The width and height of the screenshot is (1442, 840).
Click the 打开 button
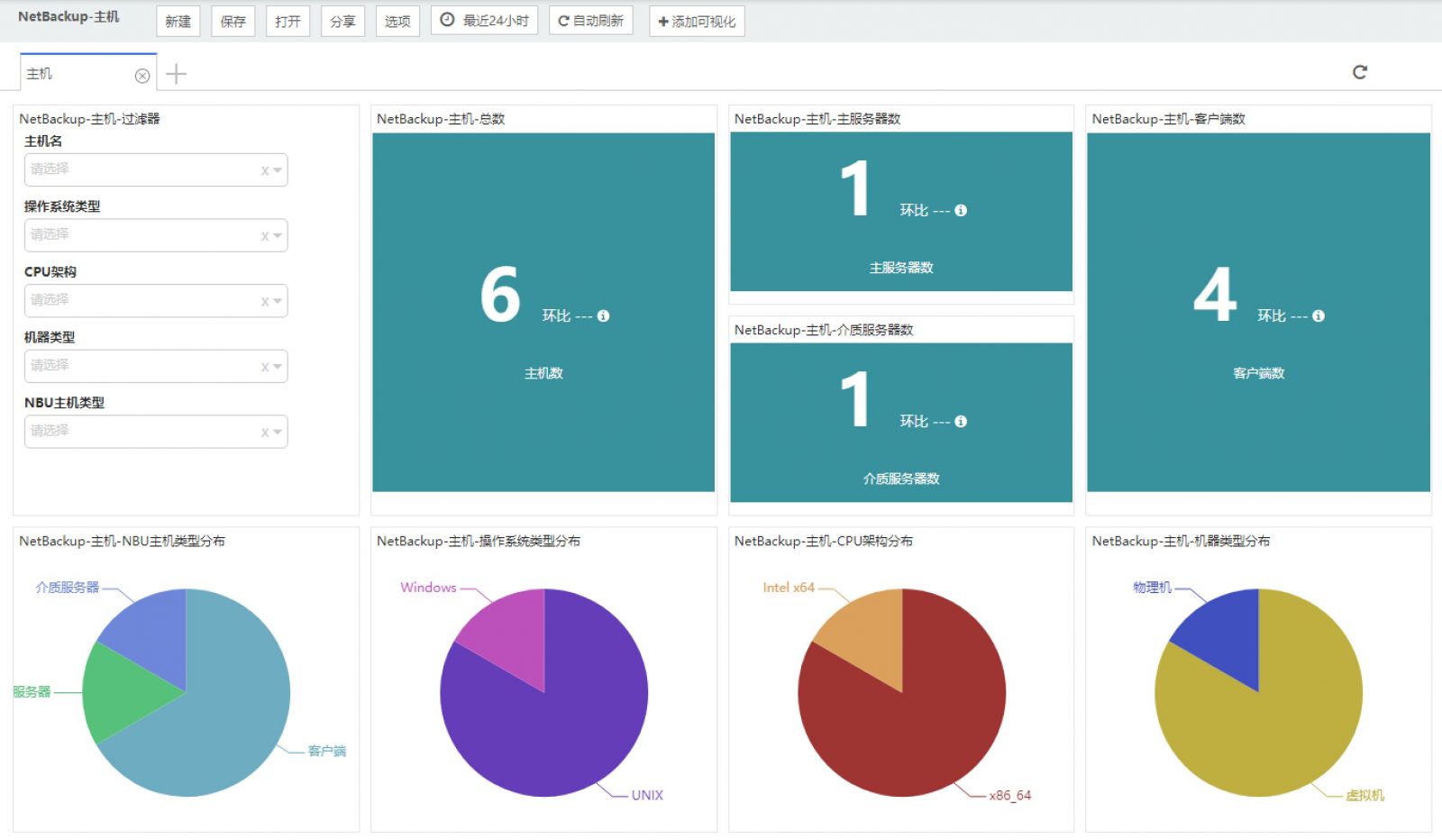coord(288,21)
